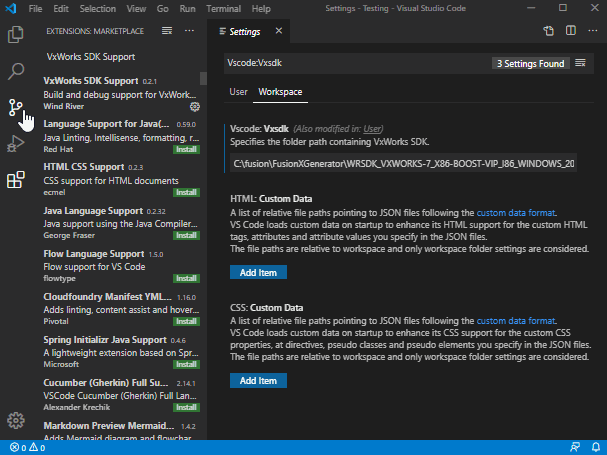This screenshot has width=607, height=455.
Task: Clear extensions search results icon
Action: point(167,31)
